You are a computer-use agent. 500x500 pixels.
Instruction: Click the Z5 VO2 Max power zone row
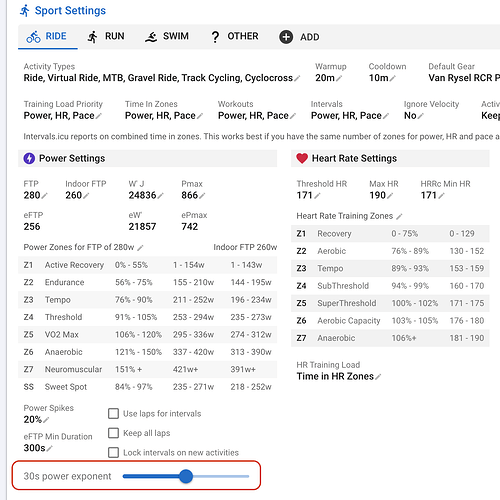click(x=148, y=334)
